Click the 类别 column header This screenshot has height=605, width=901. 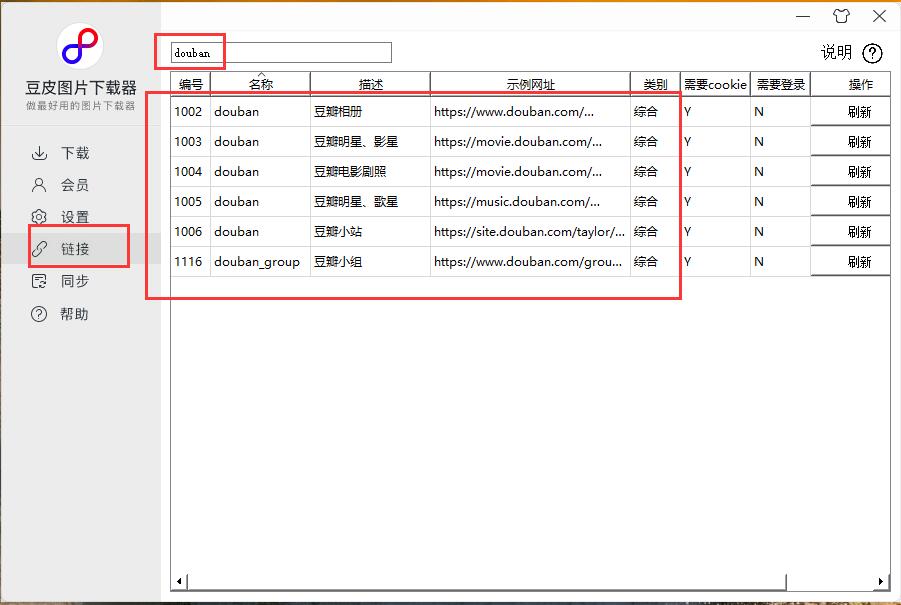pos(655,84)
